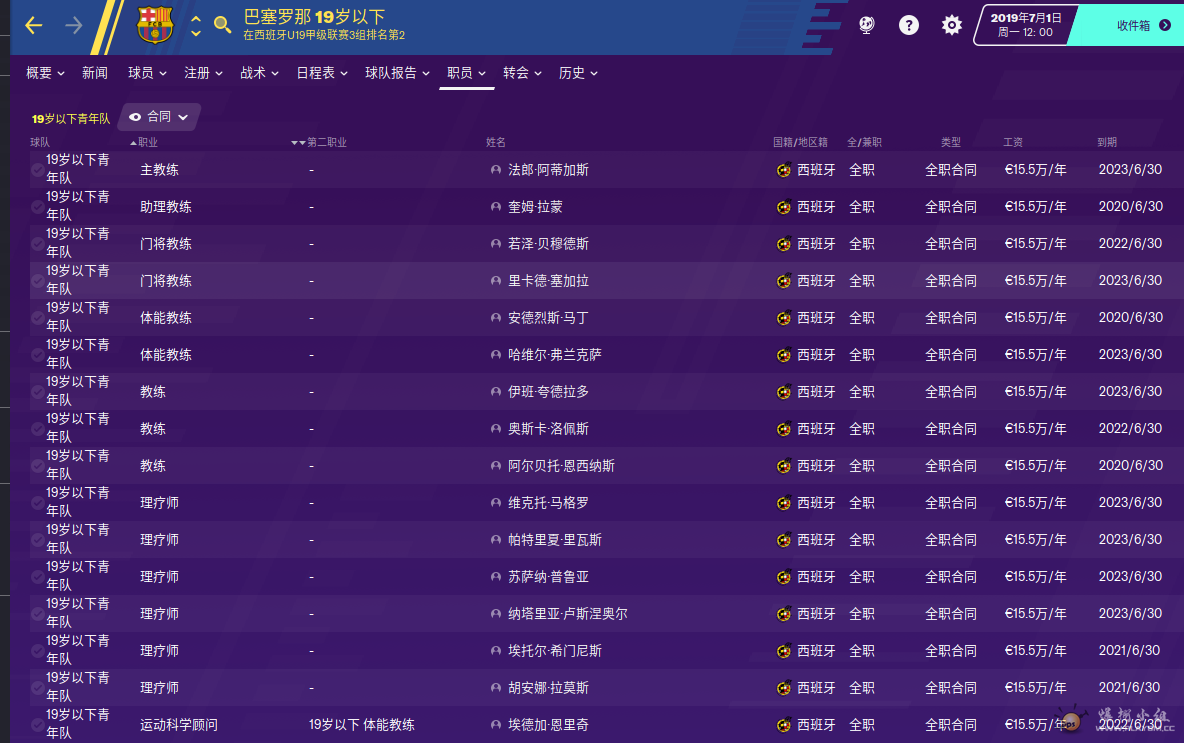This screenshot has height=743, width=1184.
Task: Open the 日程表 menu
Action: pyautogui.click(x=322, y=73)
